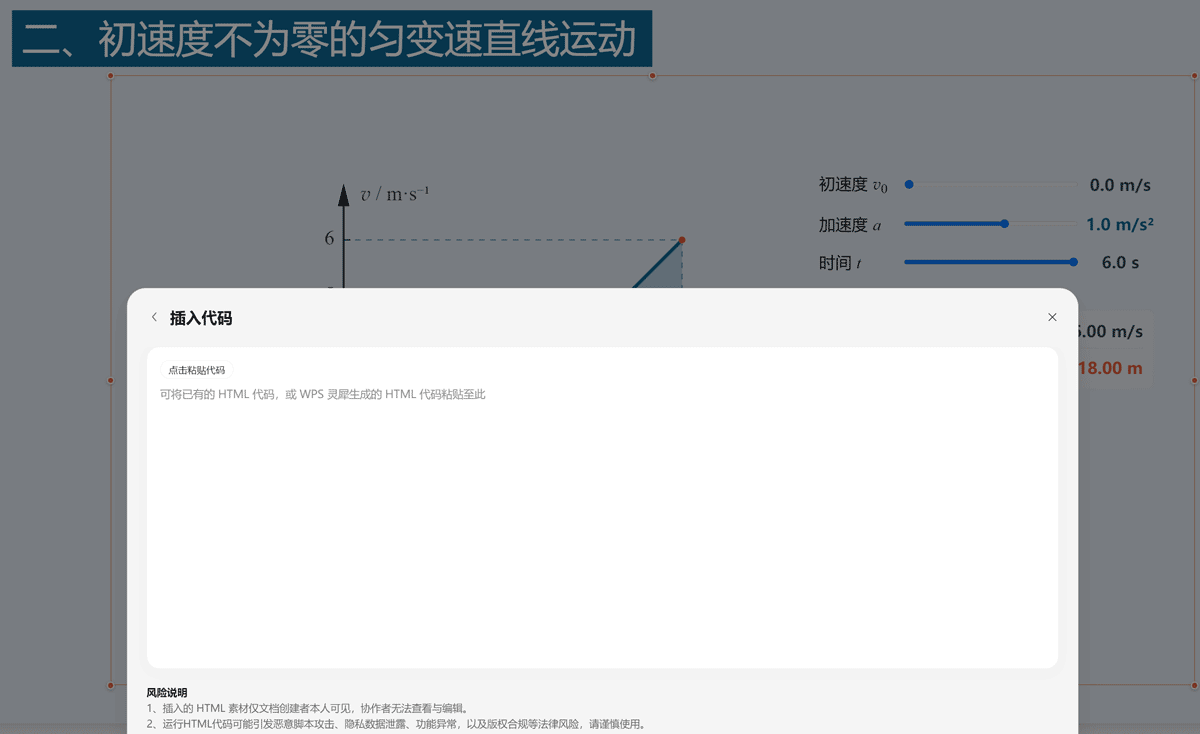Close the 插入代码 dialog

1052,317
